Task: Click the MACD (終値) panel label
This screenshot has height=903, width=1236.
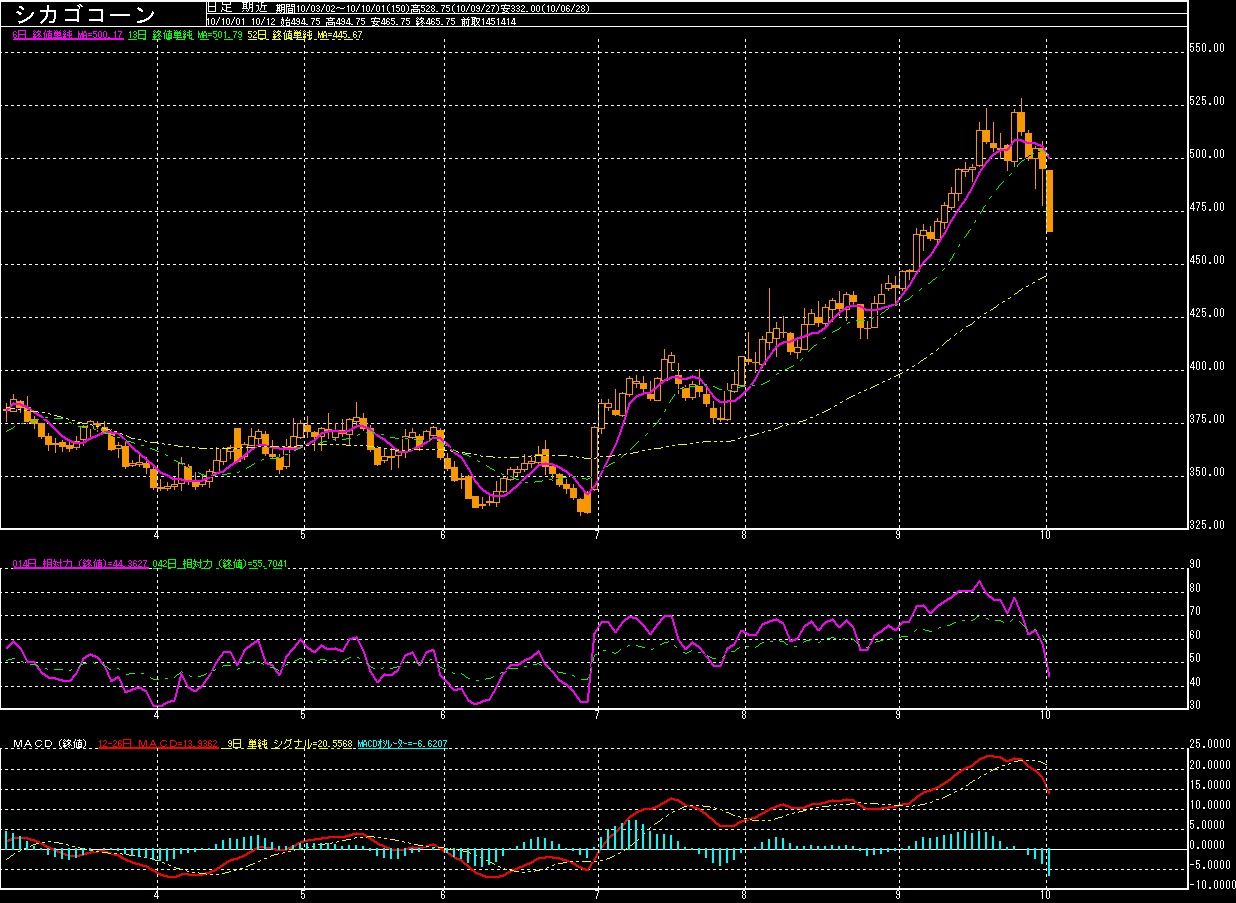Action: (x=50, y=744)
